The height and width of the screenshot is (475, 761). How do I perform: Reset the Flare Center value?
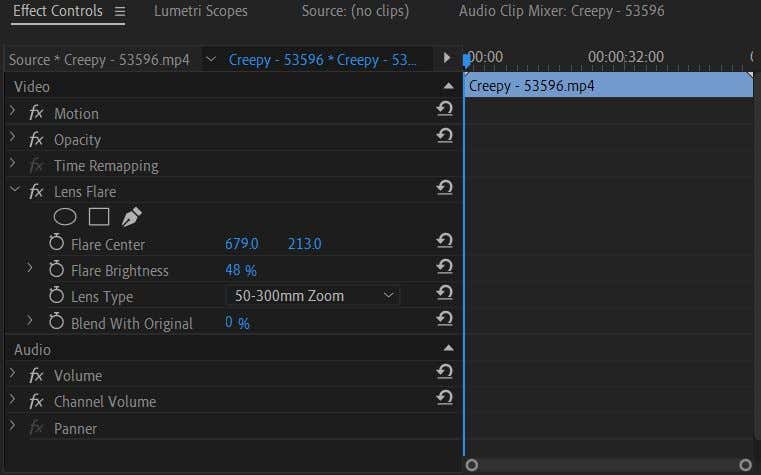(445, 242)
